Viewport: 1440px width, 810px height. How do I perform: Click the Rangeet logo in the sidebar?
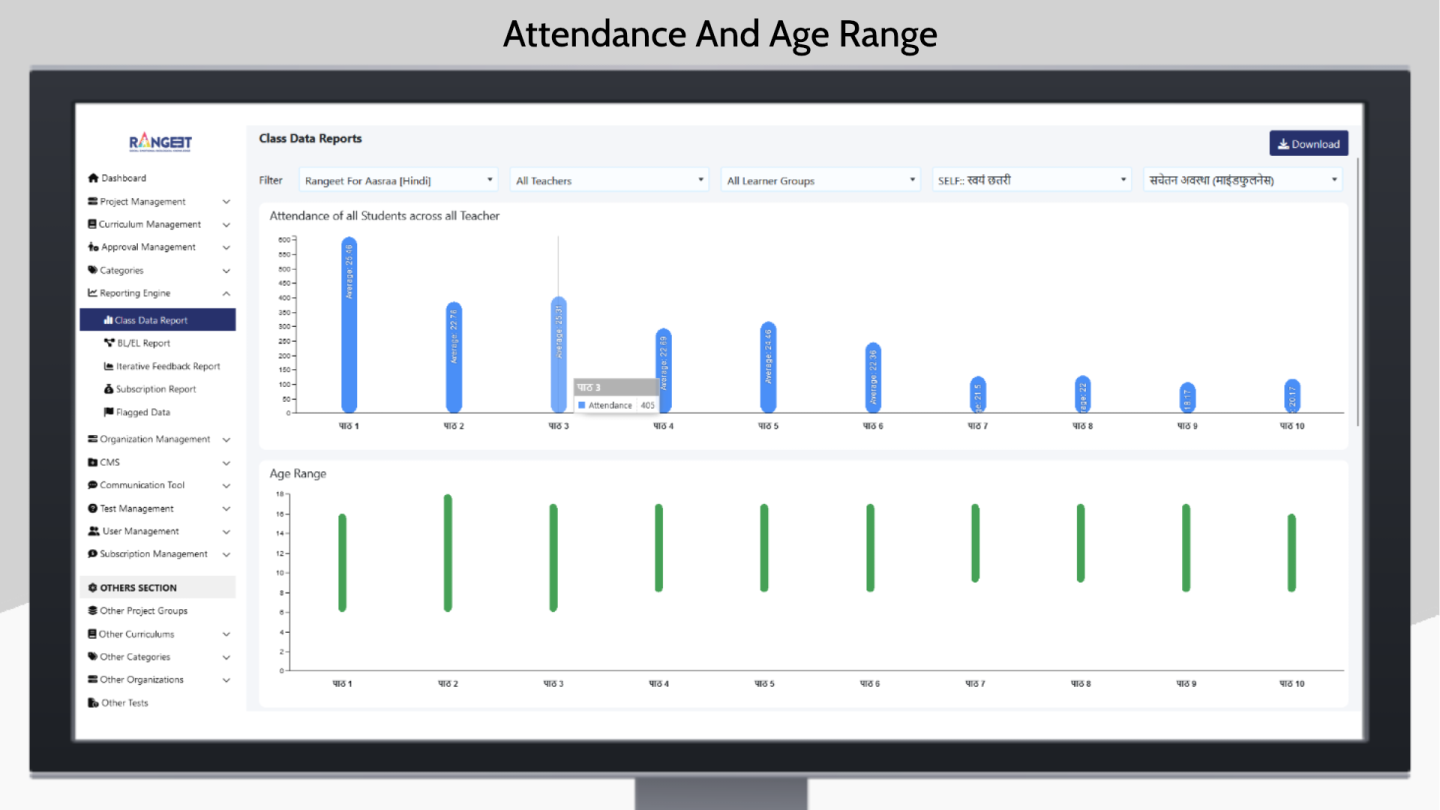pyautogui.click(x=160, y=143)
